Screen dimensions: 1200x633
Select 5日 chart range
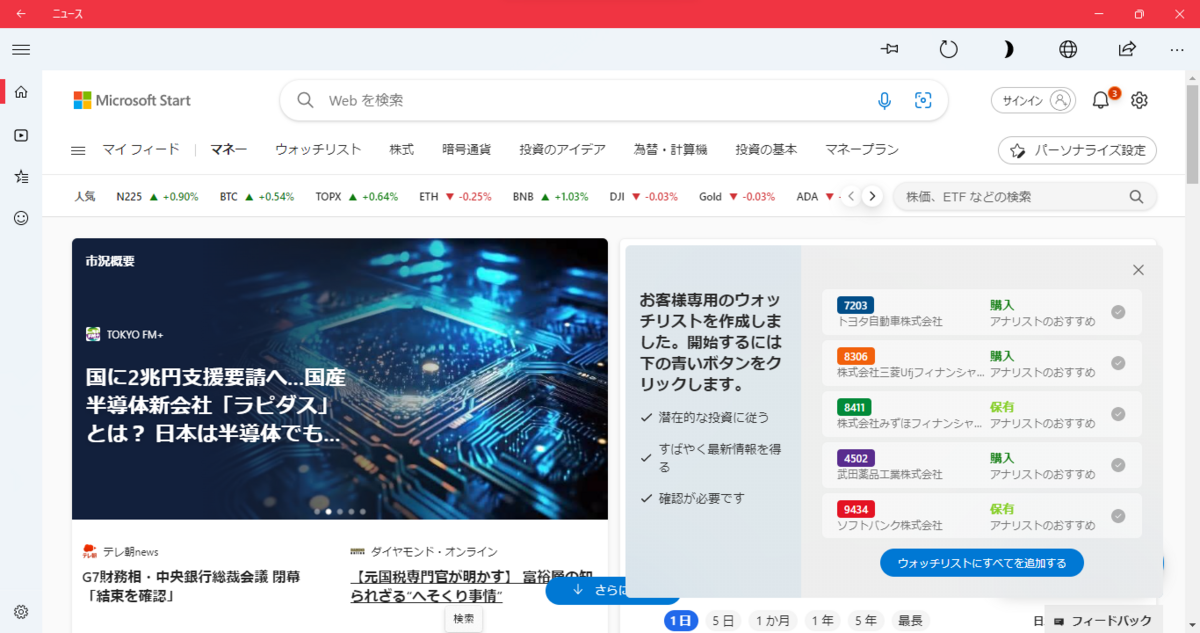click(x=723, y=621)
